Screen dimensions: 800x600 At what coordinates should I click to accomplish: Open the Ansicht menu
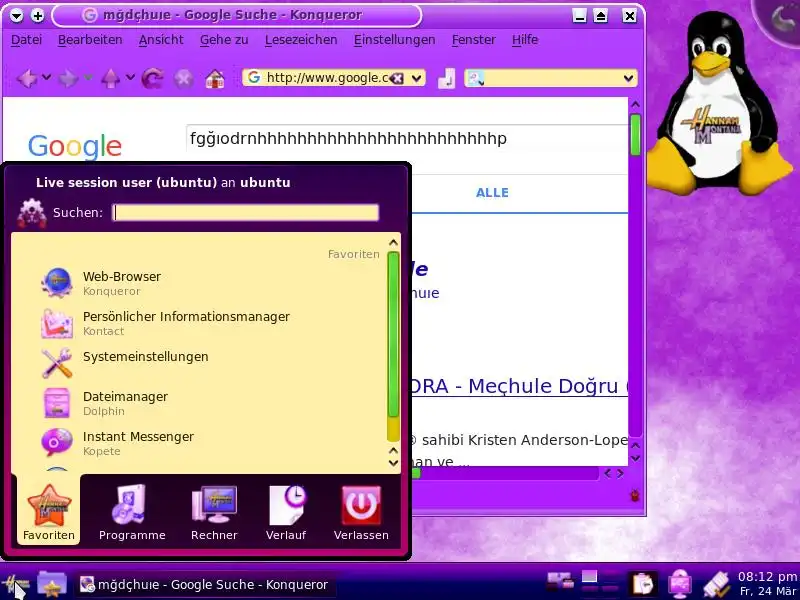[161, 40]
